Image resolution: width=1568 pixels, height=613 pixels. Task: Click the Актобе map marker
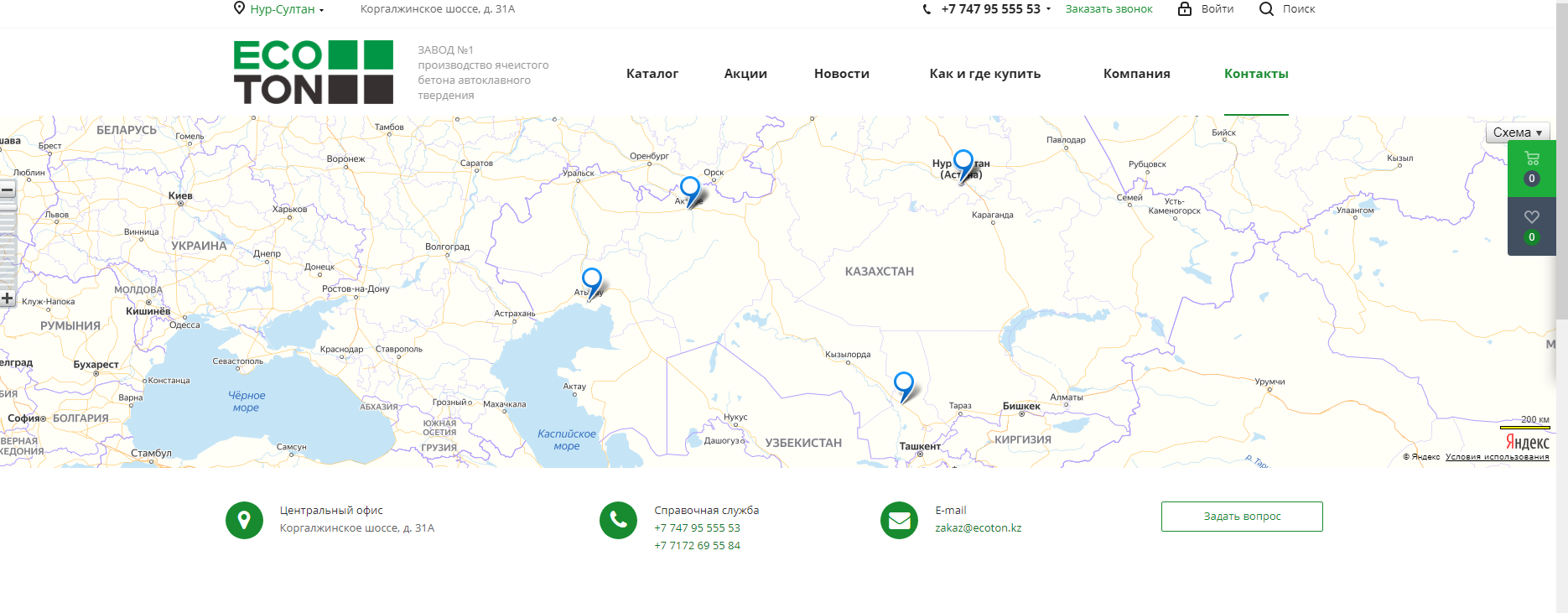pyautogui.click(x=690, y=191)
